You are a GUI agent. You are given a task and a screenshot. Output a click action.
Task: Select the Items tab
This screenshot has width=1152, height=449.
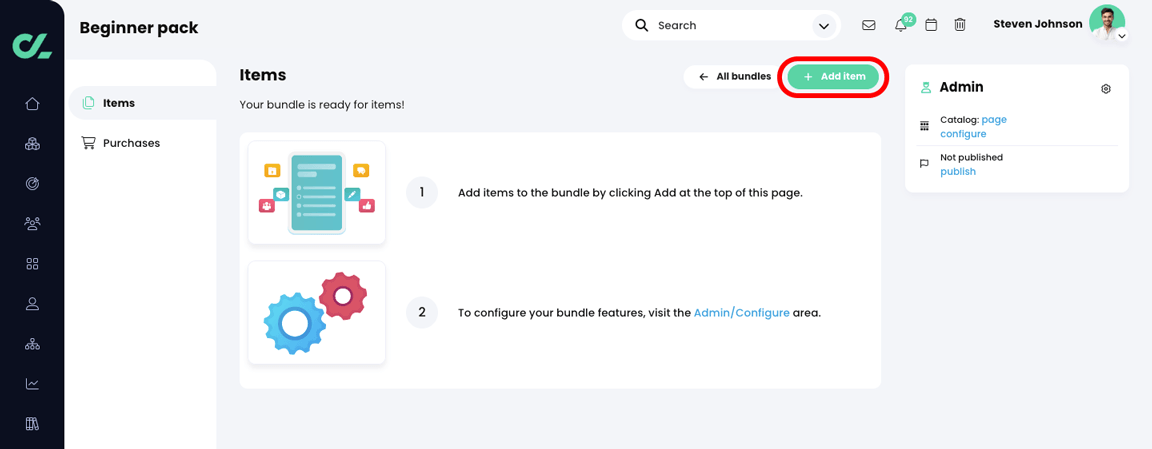tap(143, 103)
